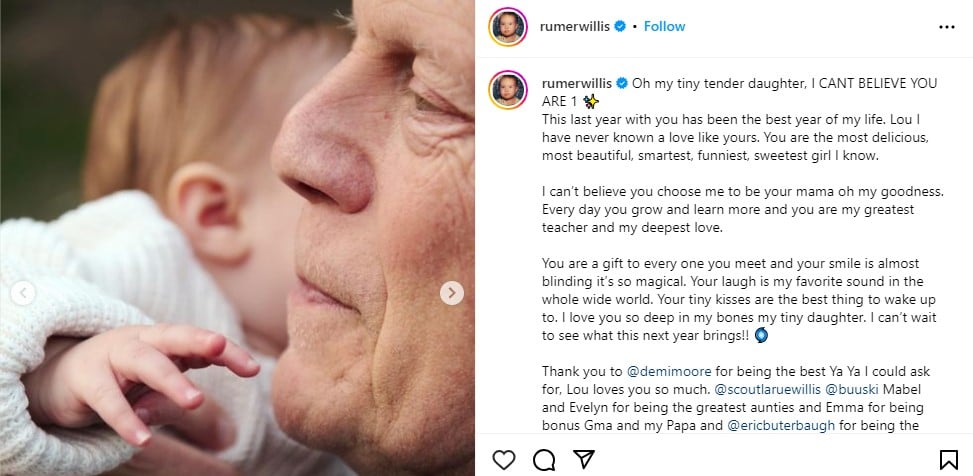The image size is (973, 476).
Task: Save post with the bookmark icon
Action: point(948,459)
